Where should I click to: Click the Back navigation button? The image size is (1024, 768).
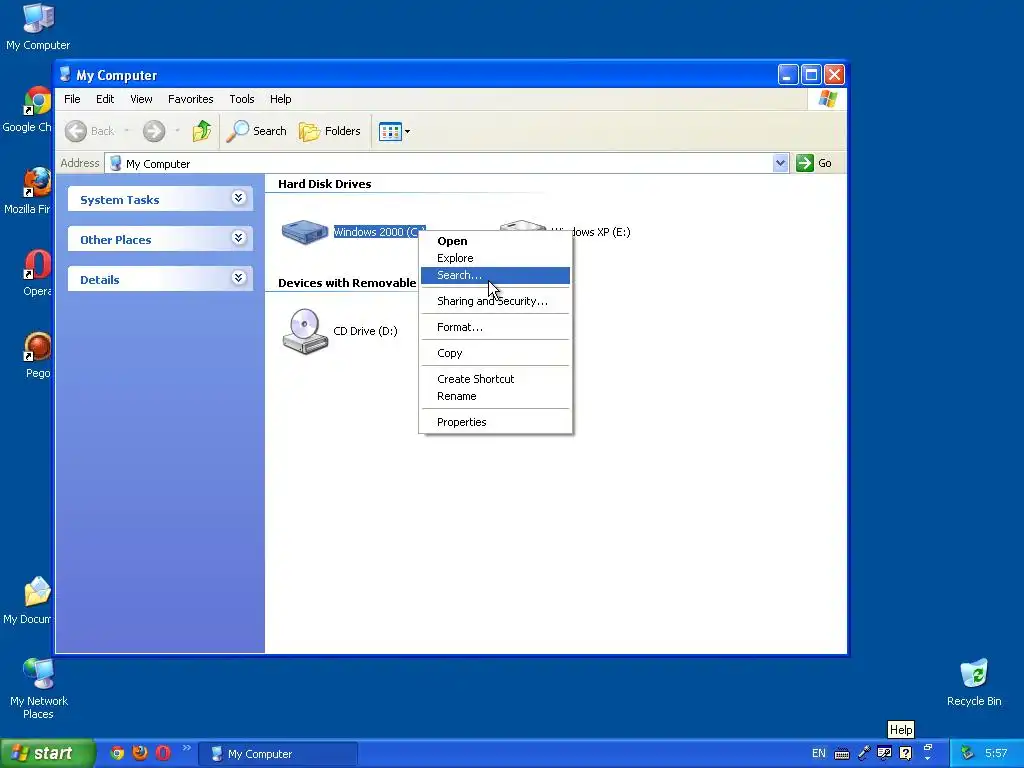[x=90, y=131]
